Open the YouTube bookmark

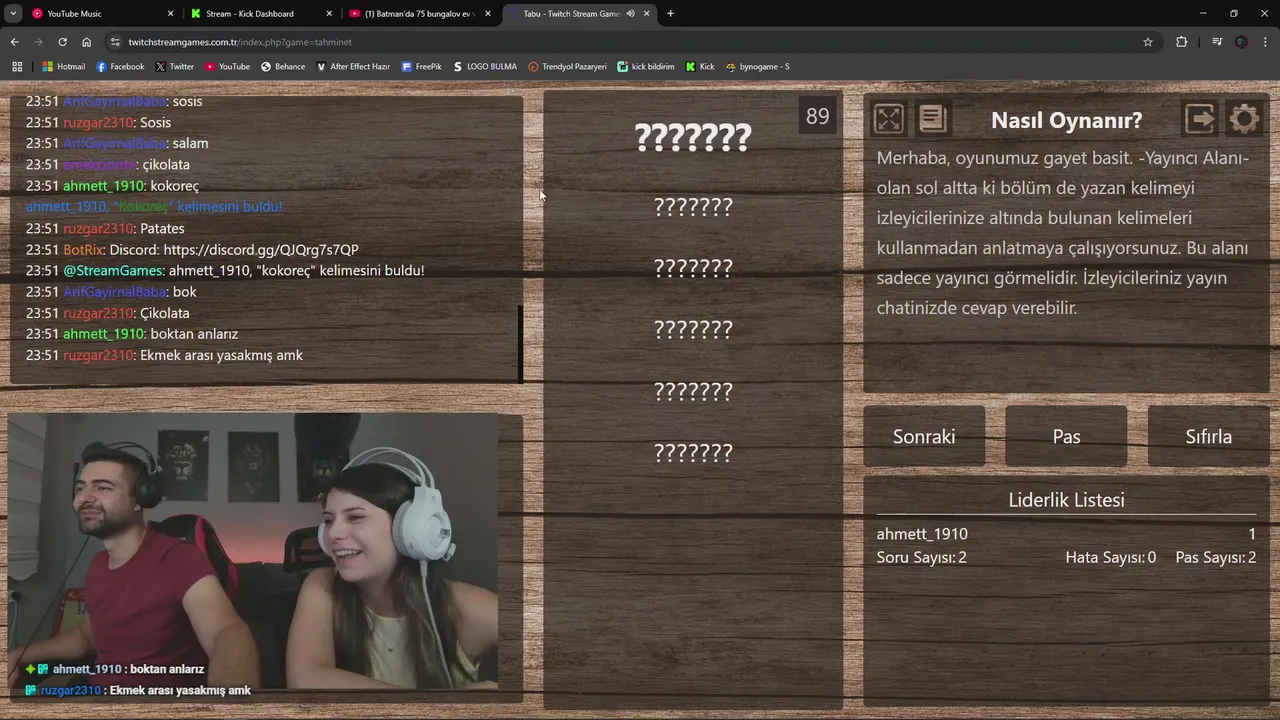click(227, 67)
